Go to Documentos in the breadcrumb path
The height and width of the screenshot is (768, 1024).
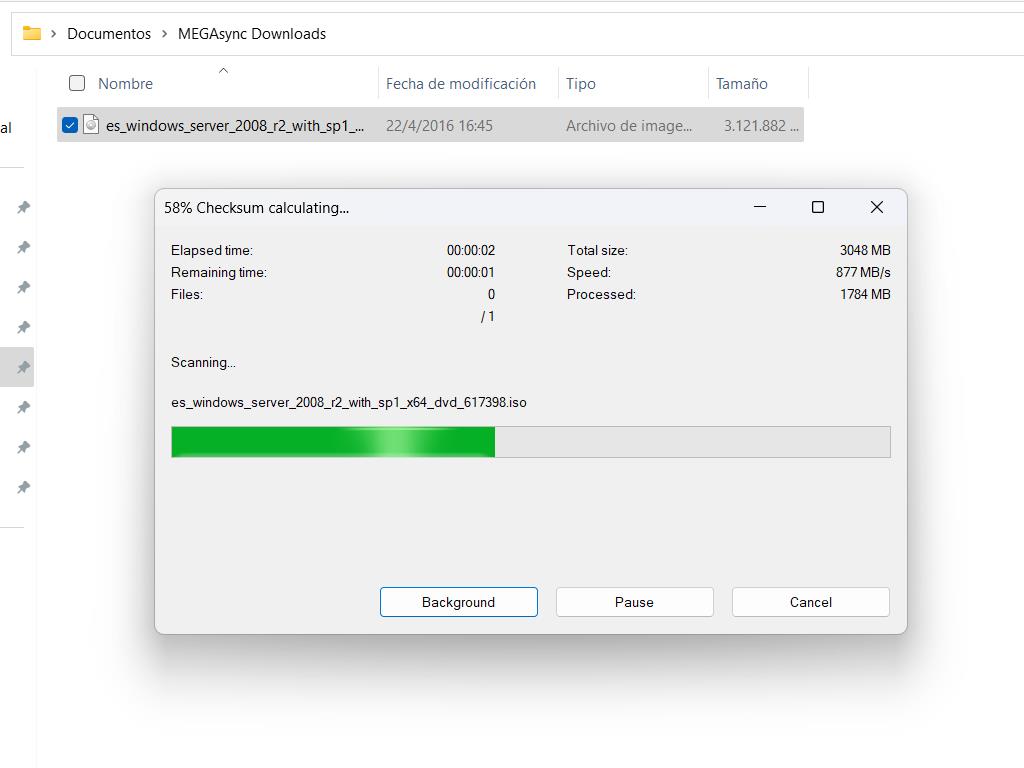(109, 34)
